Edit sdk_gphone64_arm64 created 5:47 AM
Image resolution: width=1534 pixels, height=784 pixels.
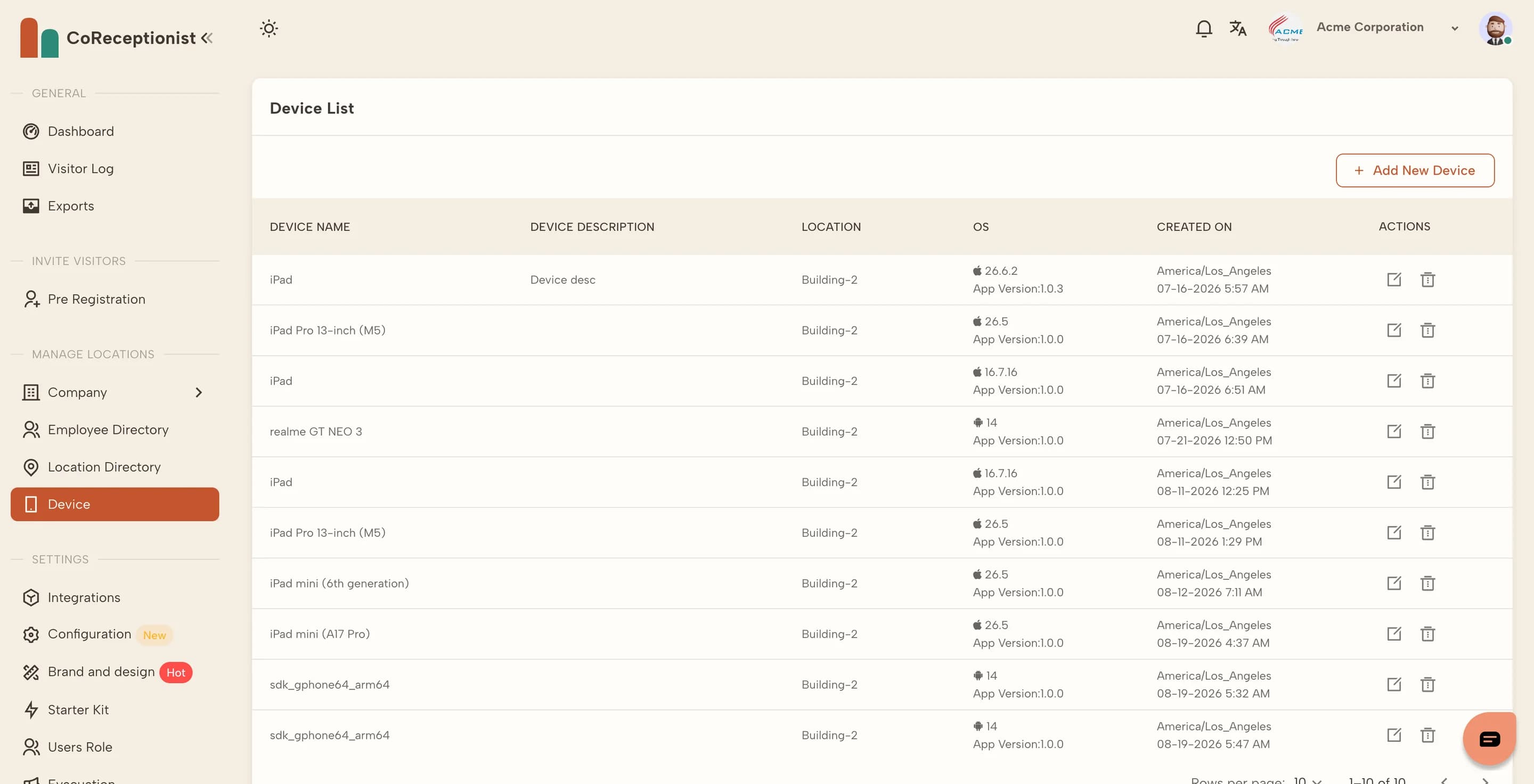pos(1394,734)
